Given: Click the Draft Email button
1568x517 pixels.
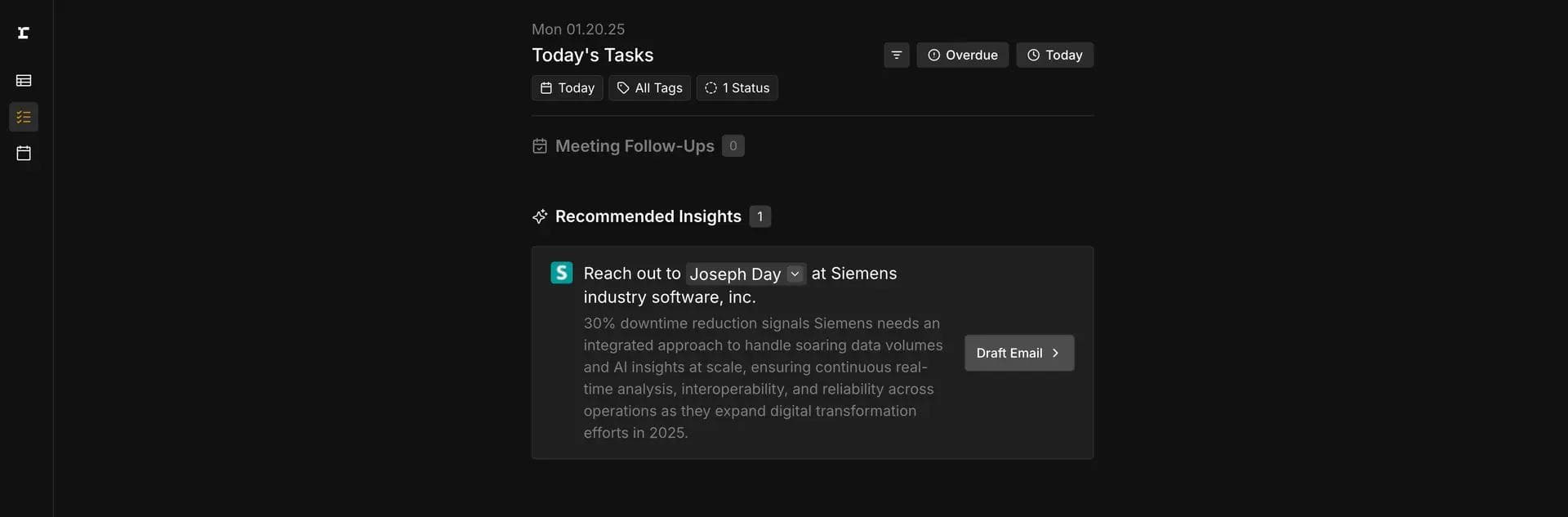Looking at the screenshot, I should click(x=1019, y=353).
